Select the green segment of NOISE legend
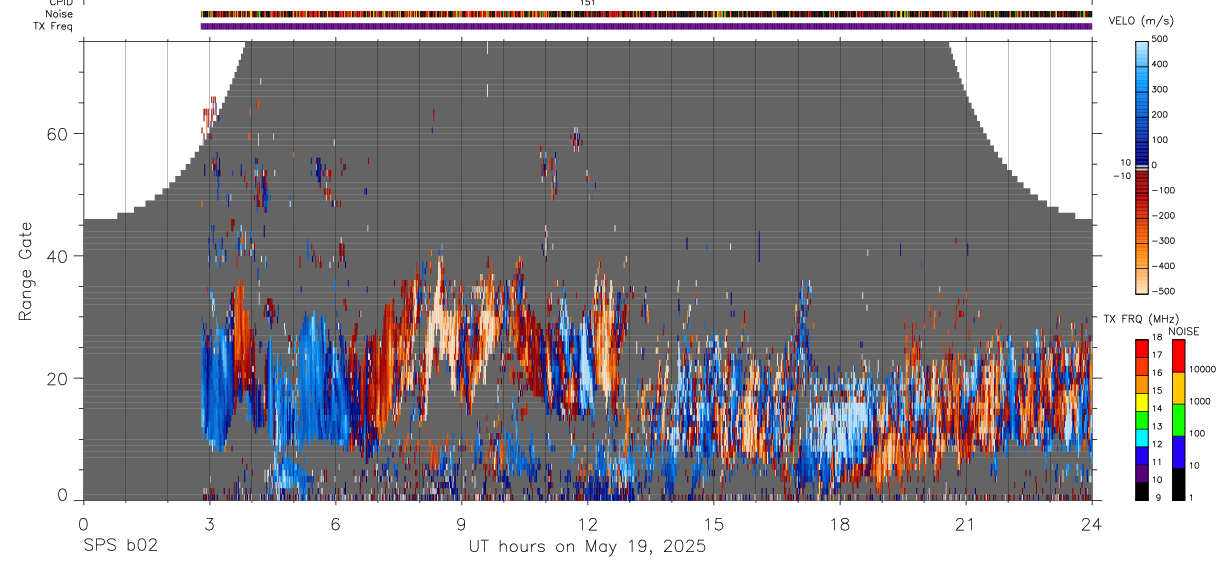This screenshot has width=1228, height=567. click(1178, 419)
